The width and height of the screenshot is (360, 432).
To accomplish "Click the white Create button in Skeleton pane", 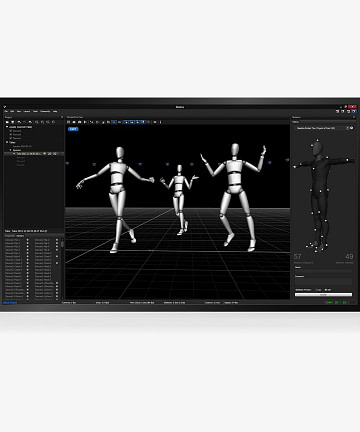I will [x=323, y=295].
